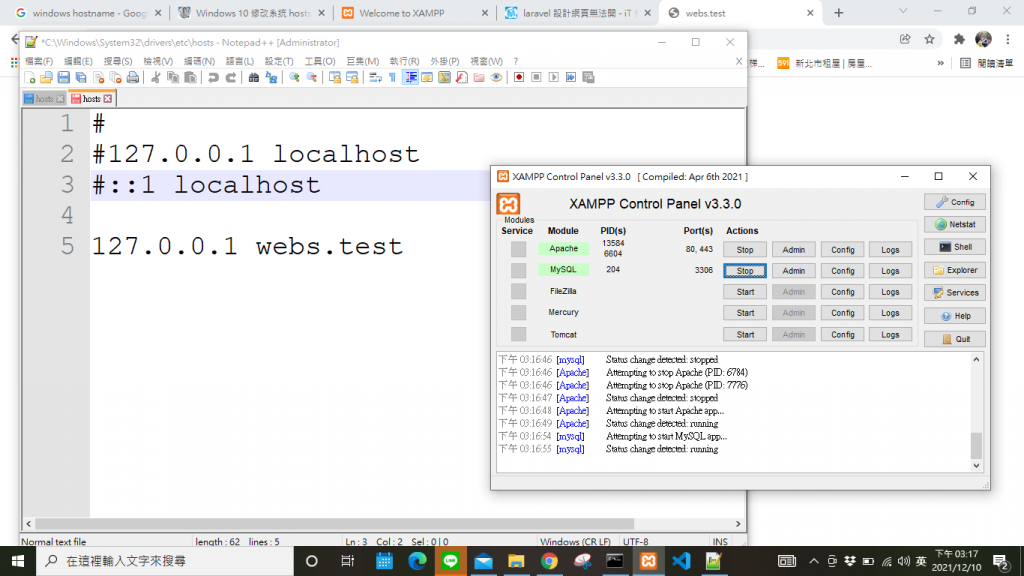The image size is (1024, 576).
Task: Click the Paste icon in Notepad++ toolbar
Action: click(190, 78)
